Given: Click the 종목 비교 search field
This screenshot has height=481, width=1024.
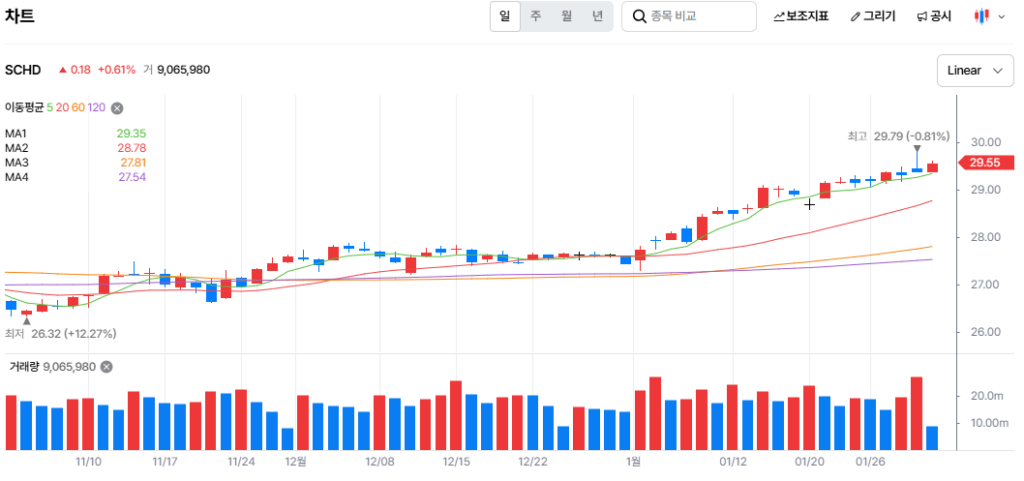Looking at the screenshot, I should pyautogui.click(x=698, y=16).
